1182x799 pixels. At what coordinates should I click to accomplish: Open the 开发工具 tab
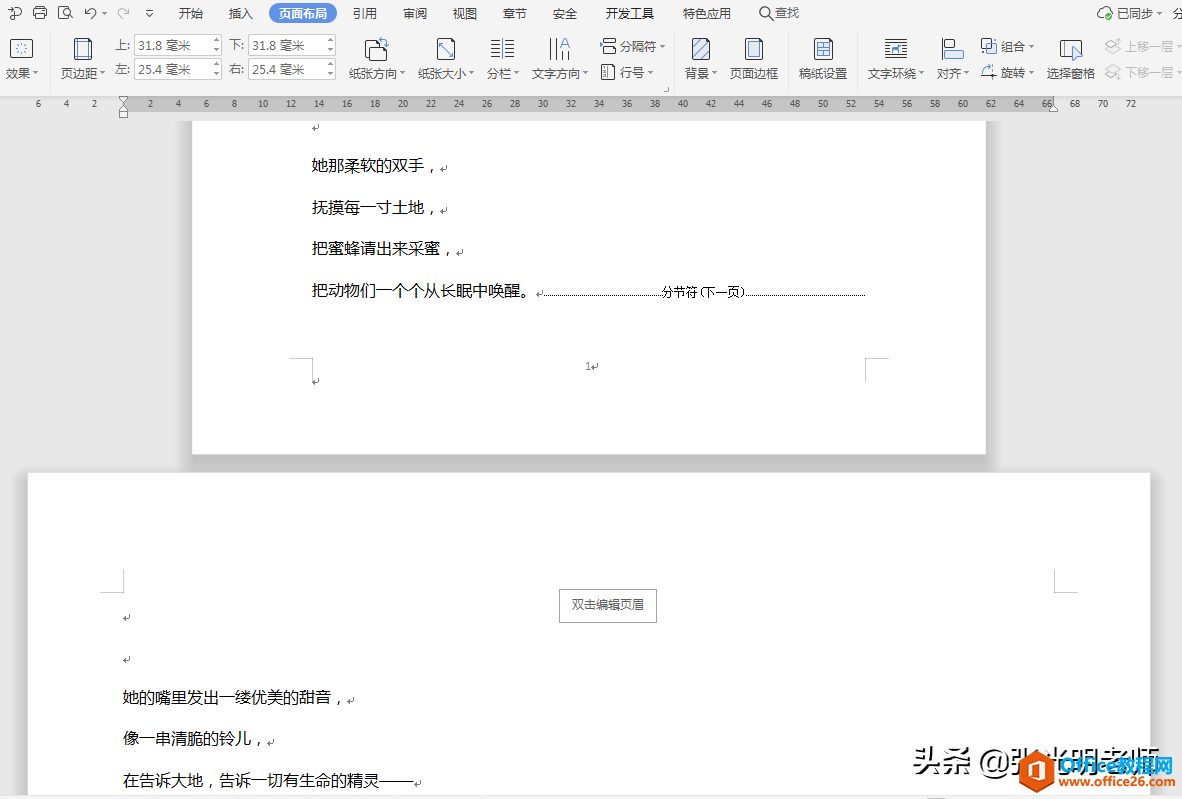click(629, 14)
